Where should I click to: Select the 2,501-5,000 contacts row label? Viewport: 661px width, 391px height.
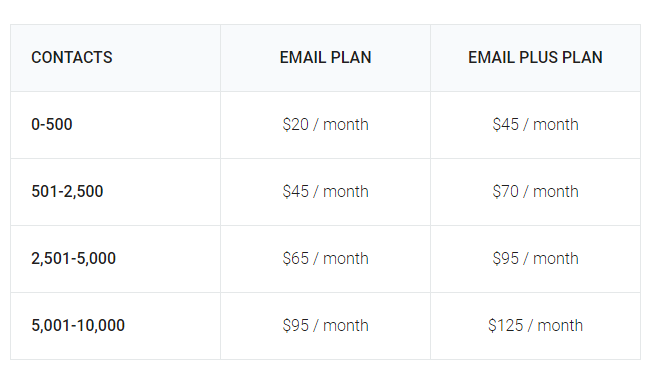pyautogui.click(x=73, y=258)
